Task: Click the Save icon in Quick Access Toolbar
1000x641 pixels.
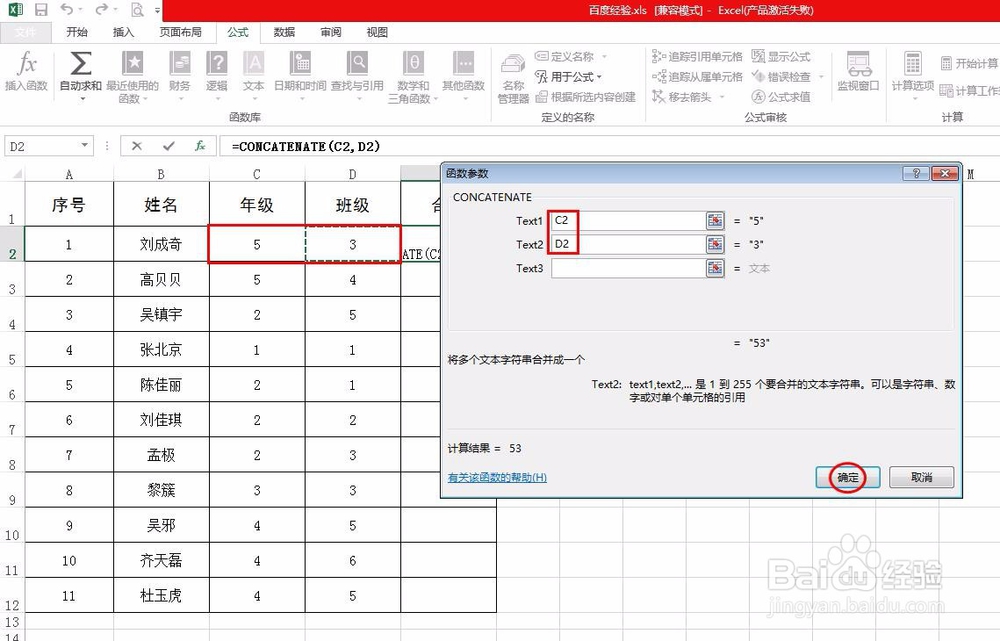Action: (x=39, y=10)
